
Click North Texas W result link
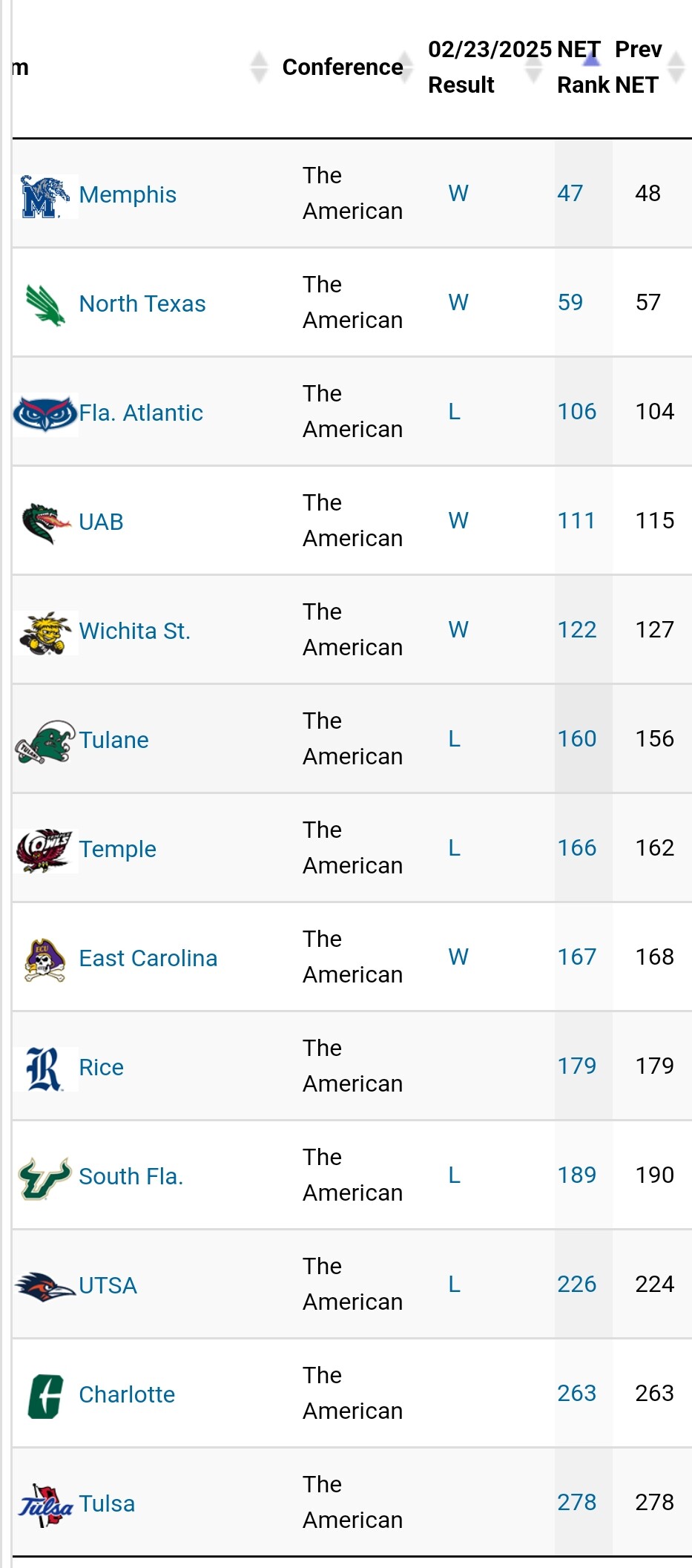[x=458, y=303]
